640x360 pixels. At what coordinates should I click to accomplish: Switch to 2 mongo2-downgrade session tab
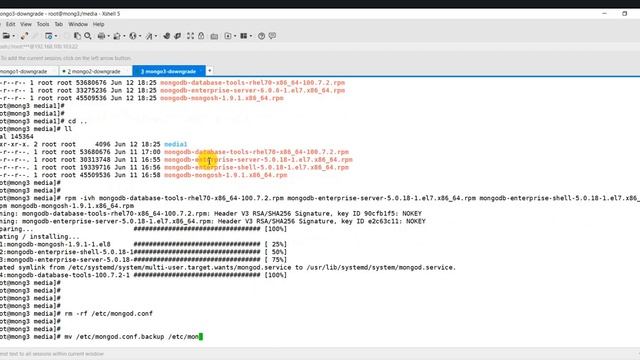coord(96,71)
